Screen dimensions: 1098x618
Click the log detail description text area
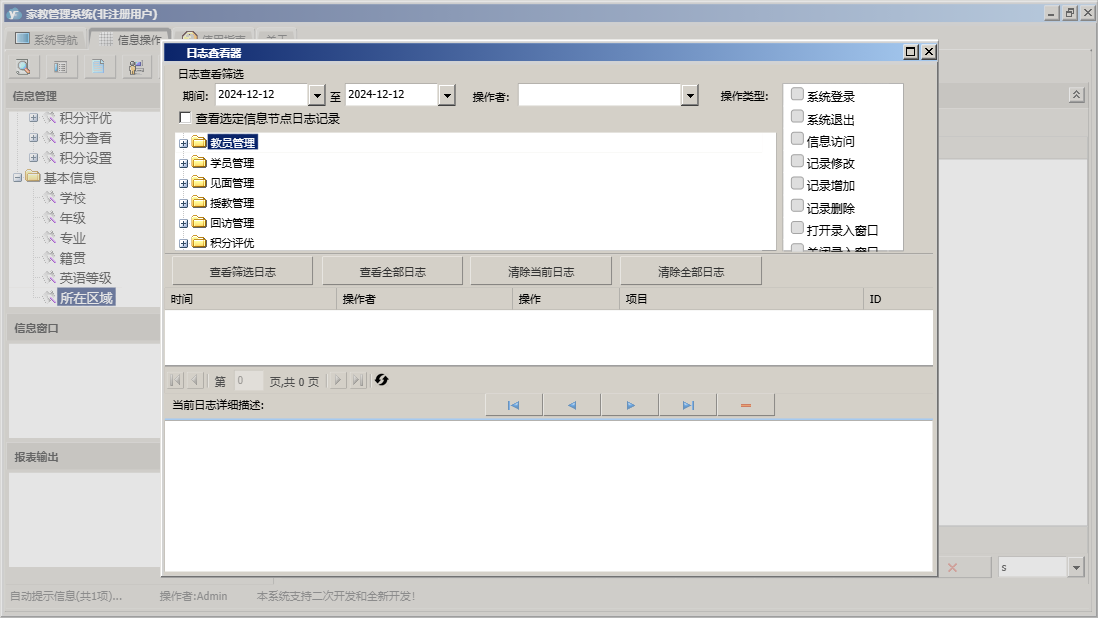(548, 496)
